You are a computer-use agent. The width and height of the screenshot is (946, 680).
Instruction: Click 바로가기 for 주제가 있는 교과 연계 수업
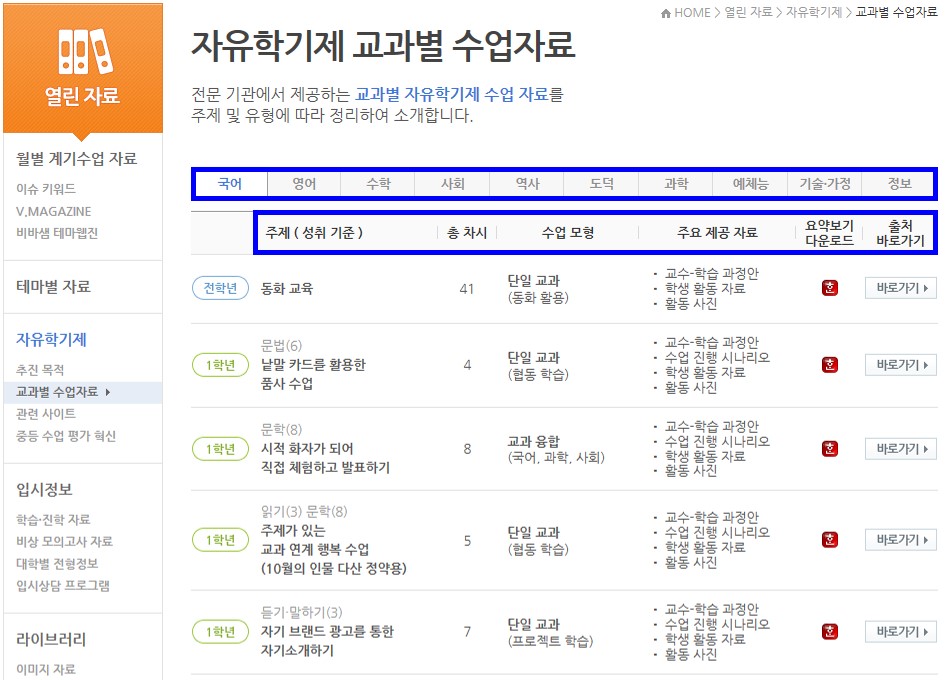(x=901, y=539)
